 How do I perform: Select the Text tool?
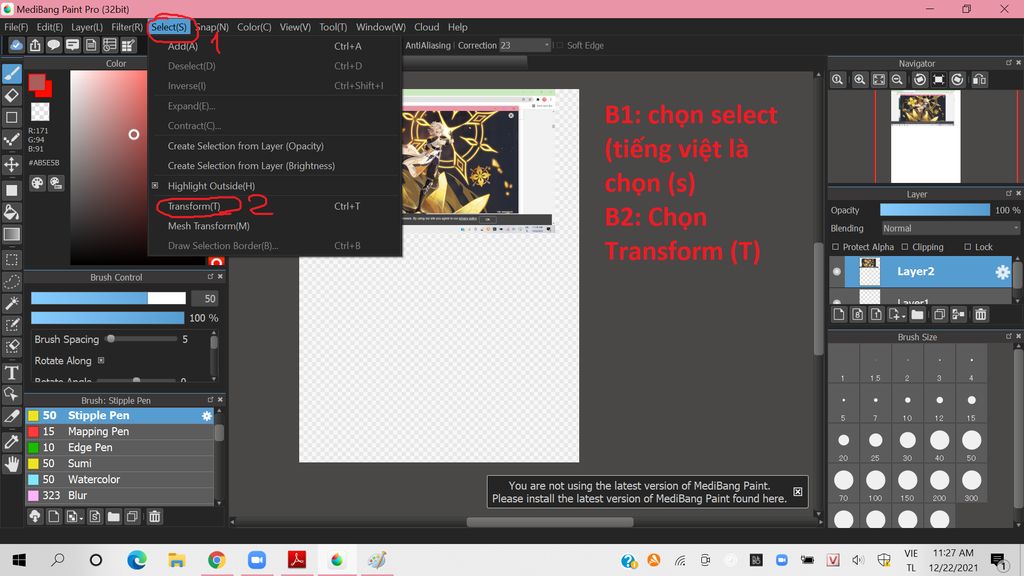click(x=12, y=373)
